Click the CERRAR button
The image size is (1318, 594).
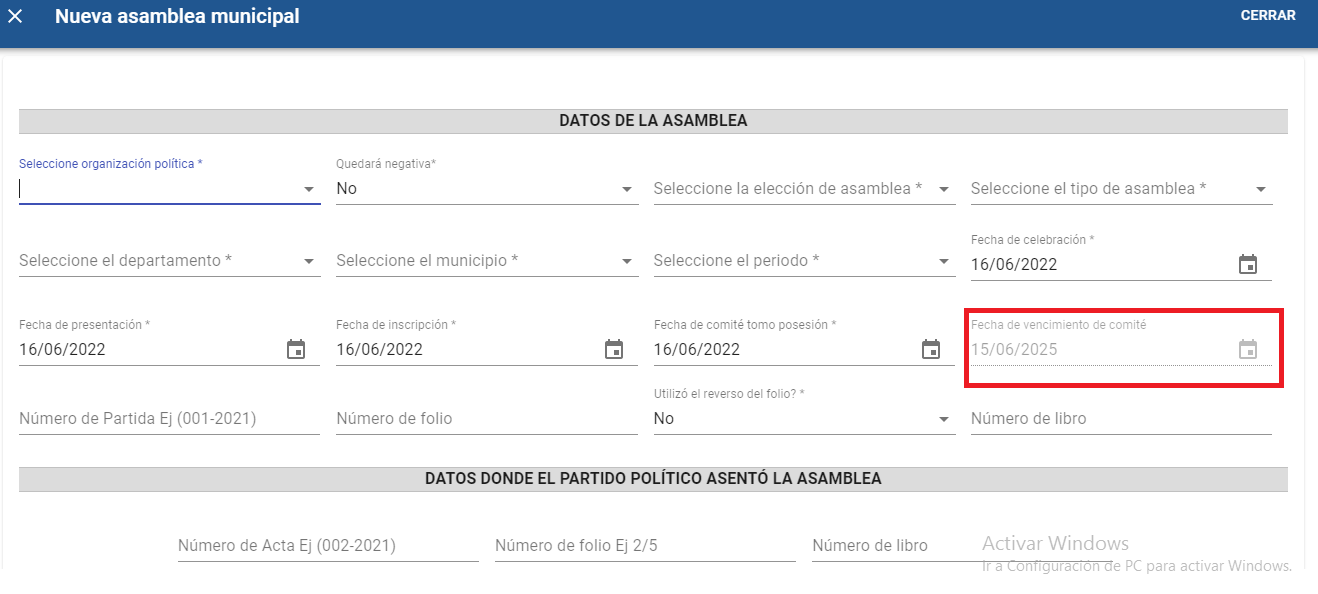pos(1268,16)
